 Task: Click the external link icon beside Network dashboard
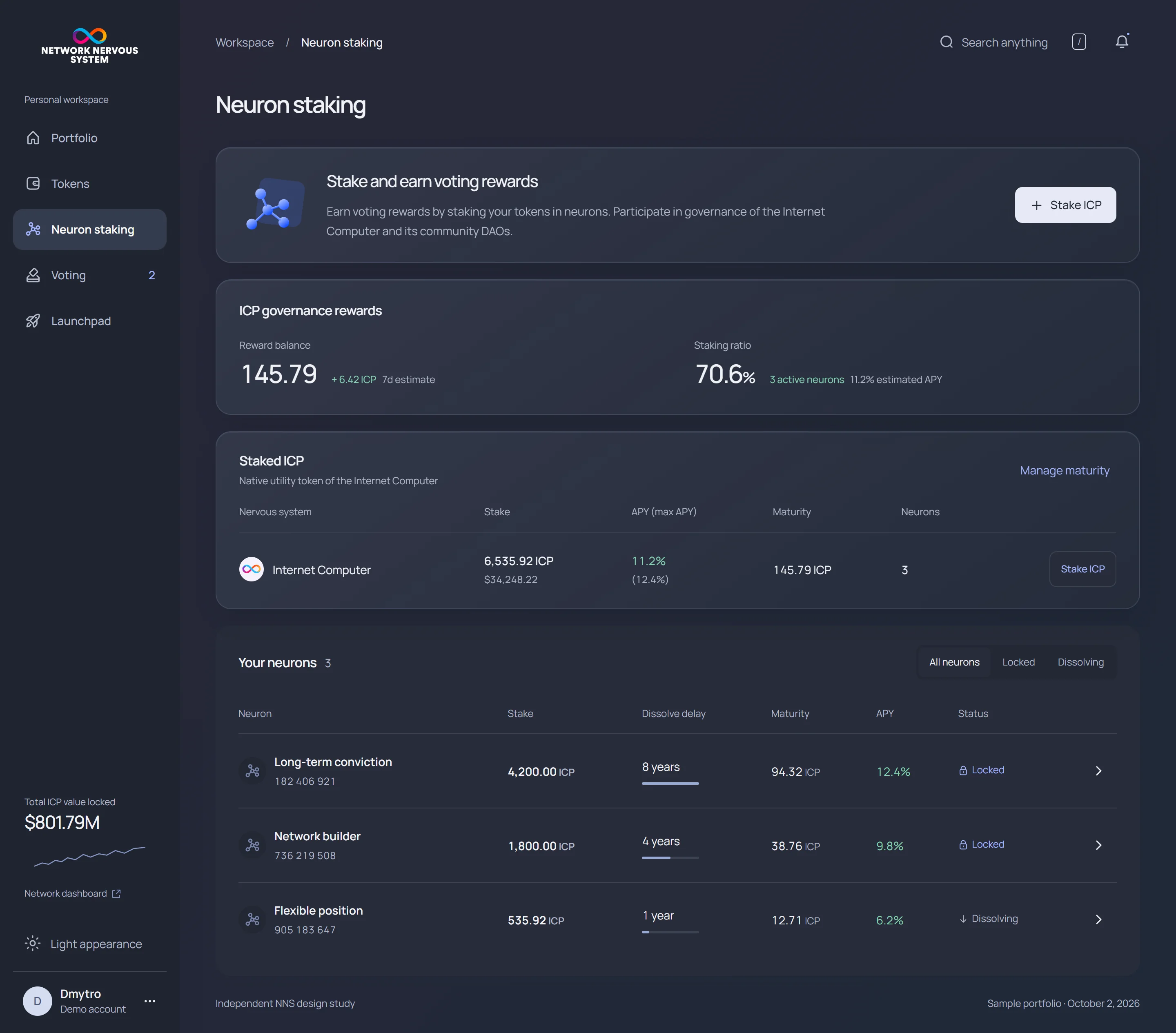(116, 893)
